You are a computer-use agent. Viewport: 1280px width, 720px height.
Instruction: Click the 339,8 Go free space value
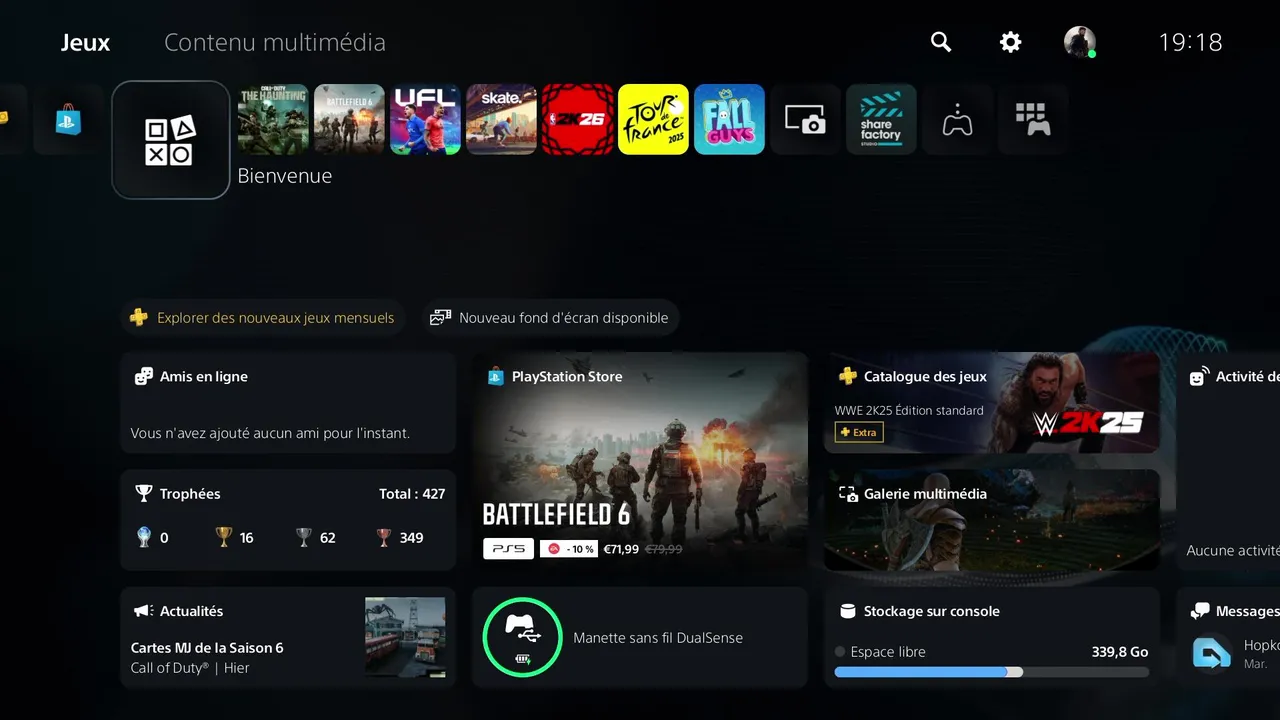point(1120,651)
